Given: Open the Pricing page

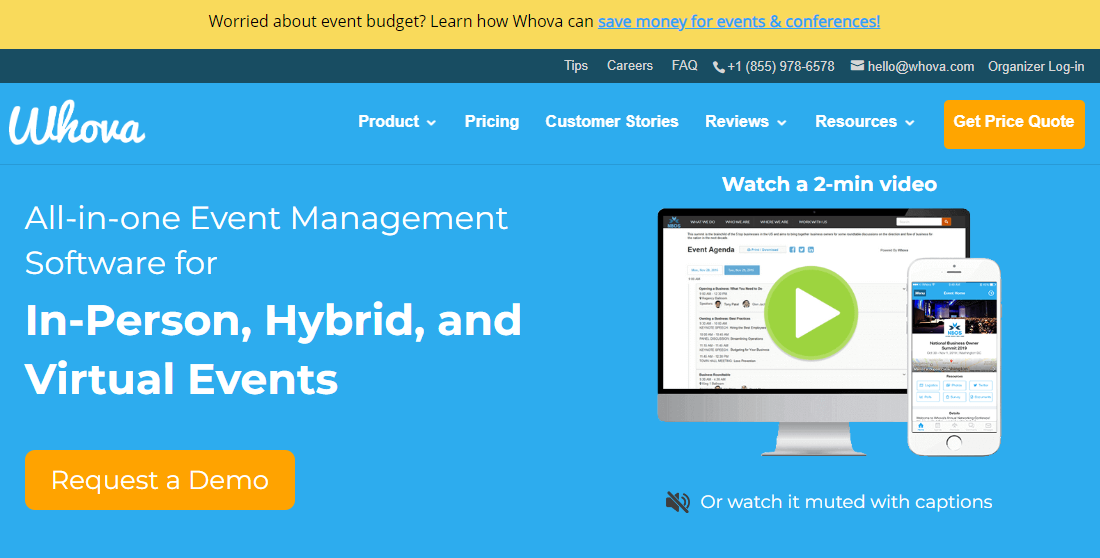Looking at the screenshot, I should [x=492, y=121].
